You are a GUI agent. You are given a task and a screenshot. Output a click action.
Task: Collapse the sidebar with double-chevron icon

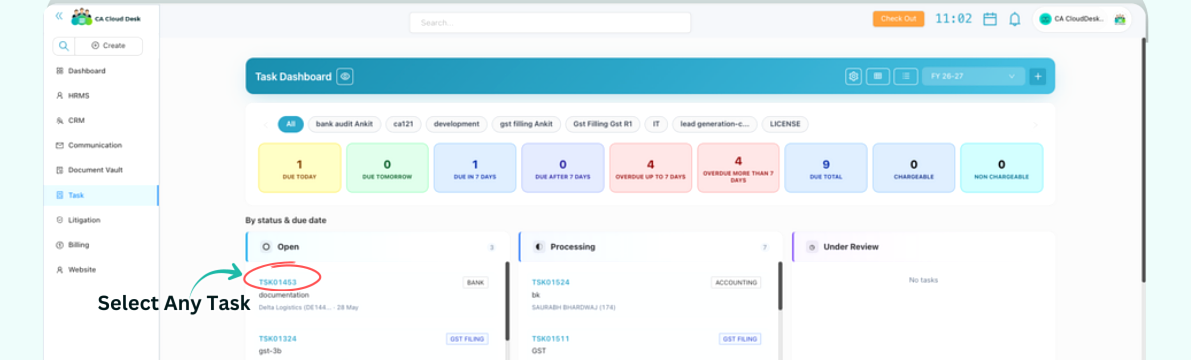(59, 16)
